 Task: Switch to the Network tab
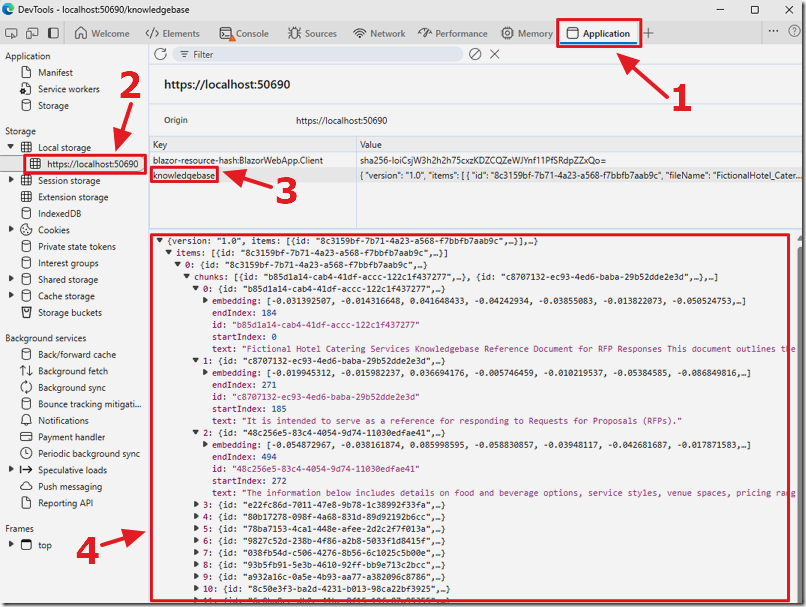(x=379, y=33)
